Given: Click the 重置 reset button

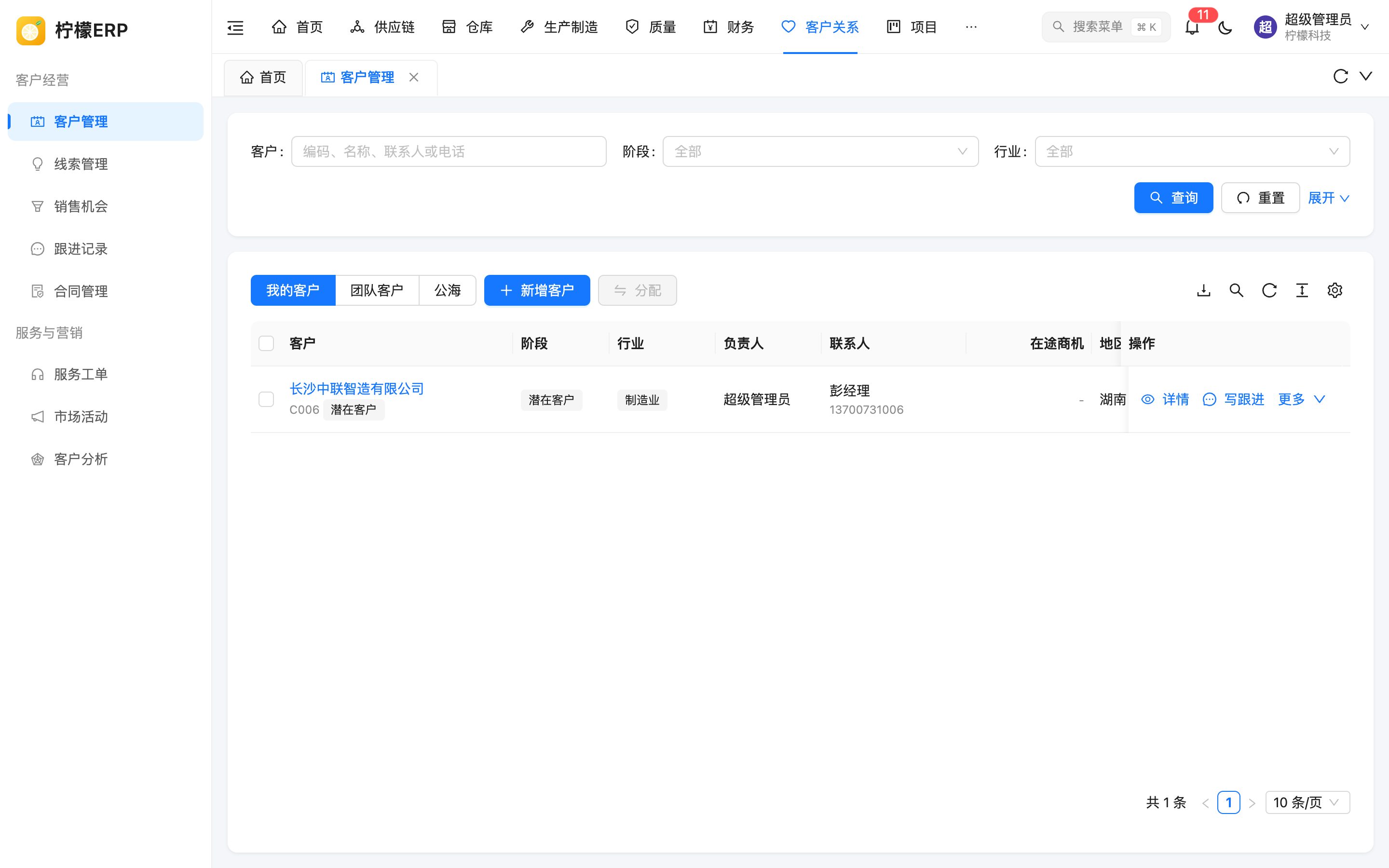Looking at the screenshot, I should click(x=1260, y=198).
